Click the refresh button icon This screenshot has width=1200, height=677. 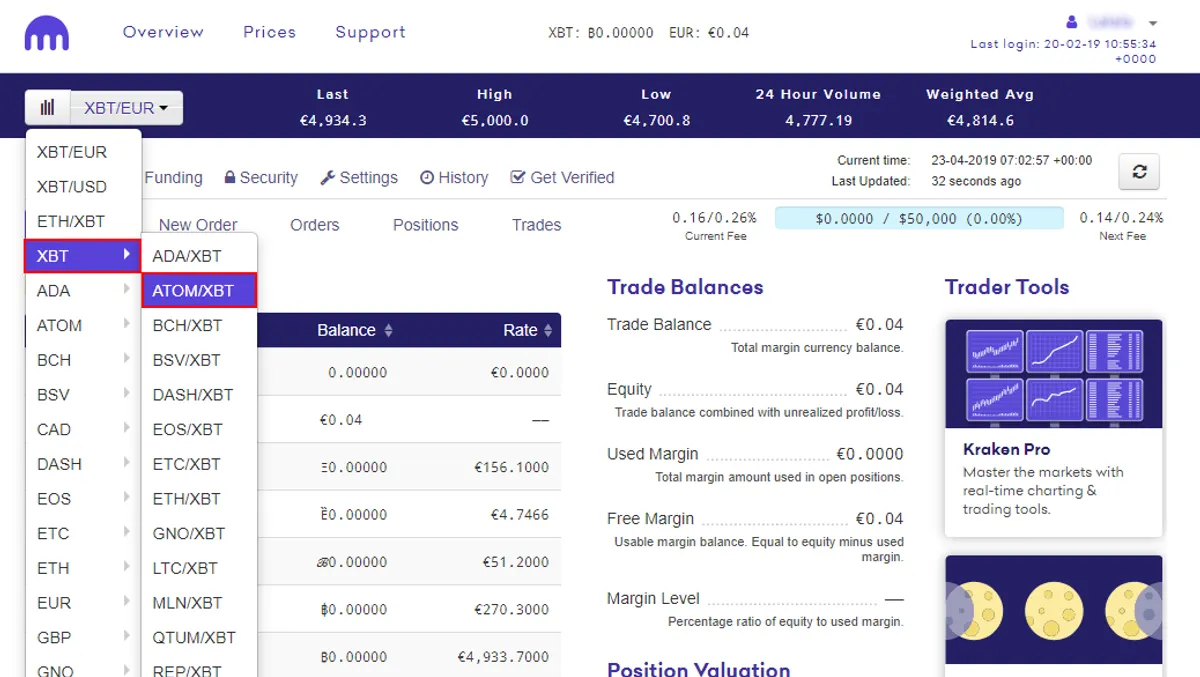[1139, 172]
